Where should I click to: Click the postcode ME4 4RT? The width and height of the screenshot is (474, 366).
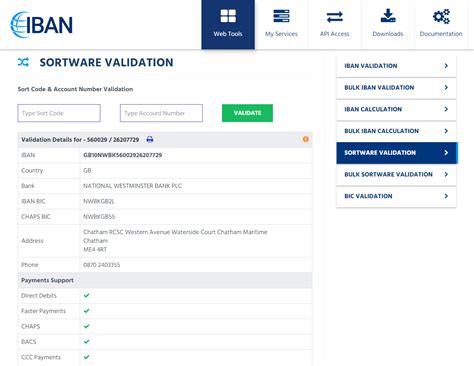click(95, 249)
